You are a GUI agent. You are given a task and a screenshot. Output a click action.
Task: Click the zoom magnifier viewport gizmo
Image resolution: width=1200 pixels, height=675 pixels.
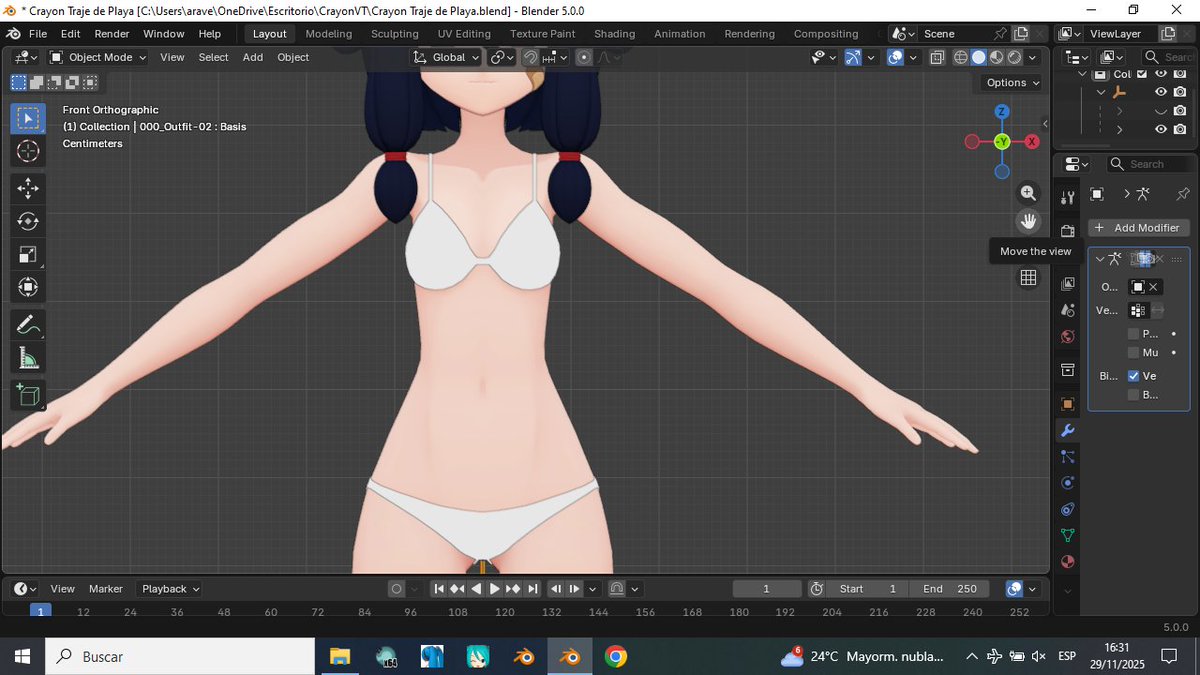coord(1028,193)
